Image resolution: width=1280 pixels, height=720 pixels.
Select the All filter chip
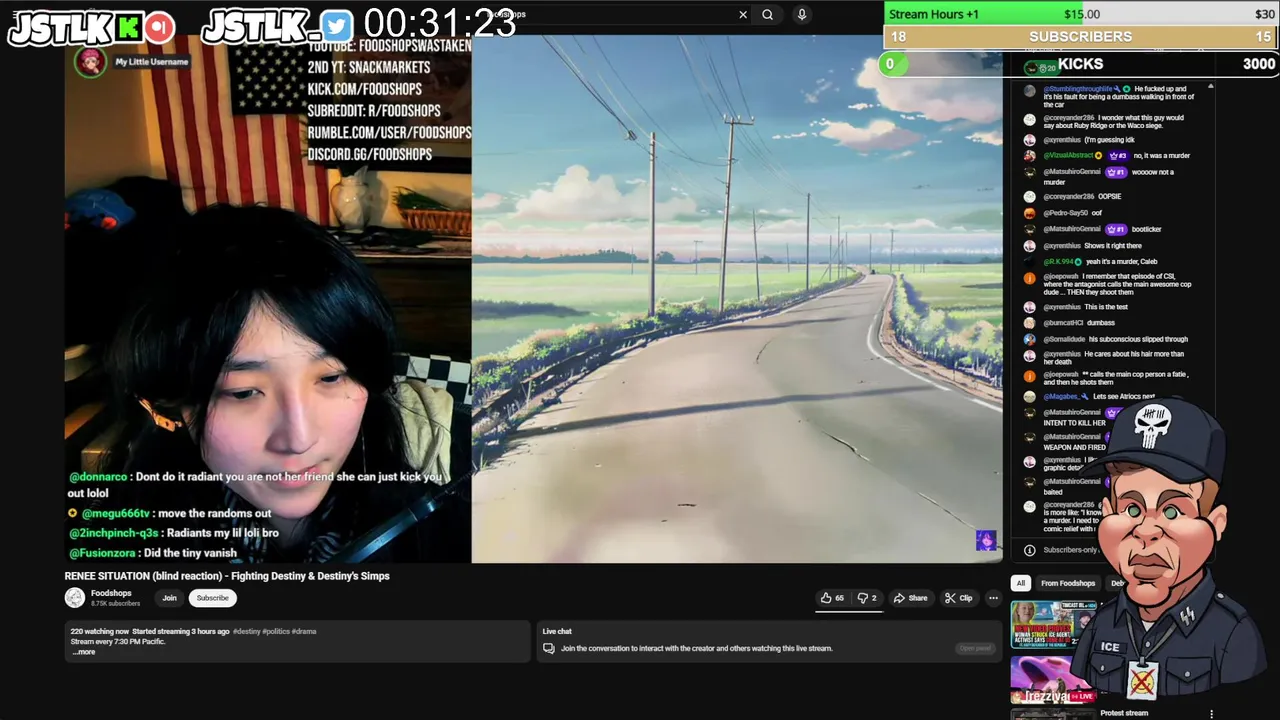1020,583
